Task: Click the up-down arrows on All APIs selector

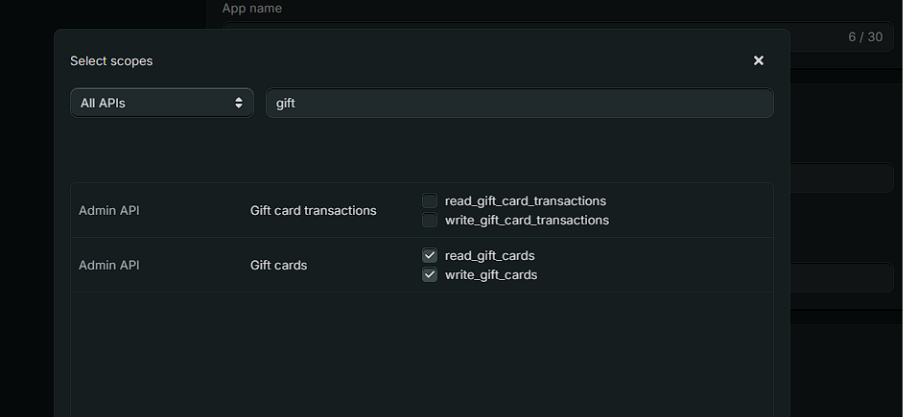Action: pyautogui.click(x=239, y=103)
